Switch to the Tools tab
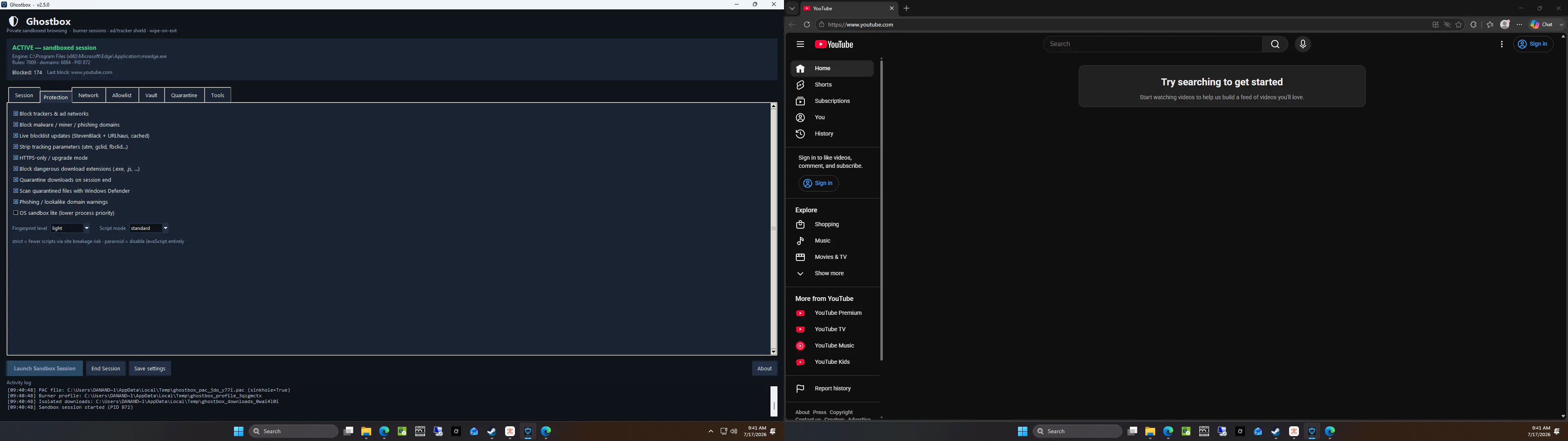 (x=218, y=95)
